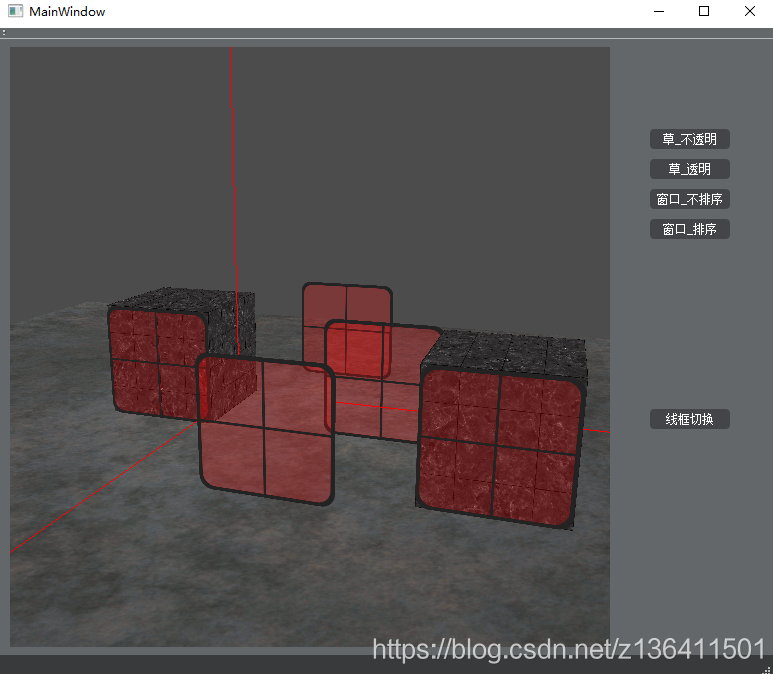
Task: Activate the 窗口_排序 button
Action: coord(689,229)
